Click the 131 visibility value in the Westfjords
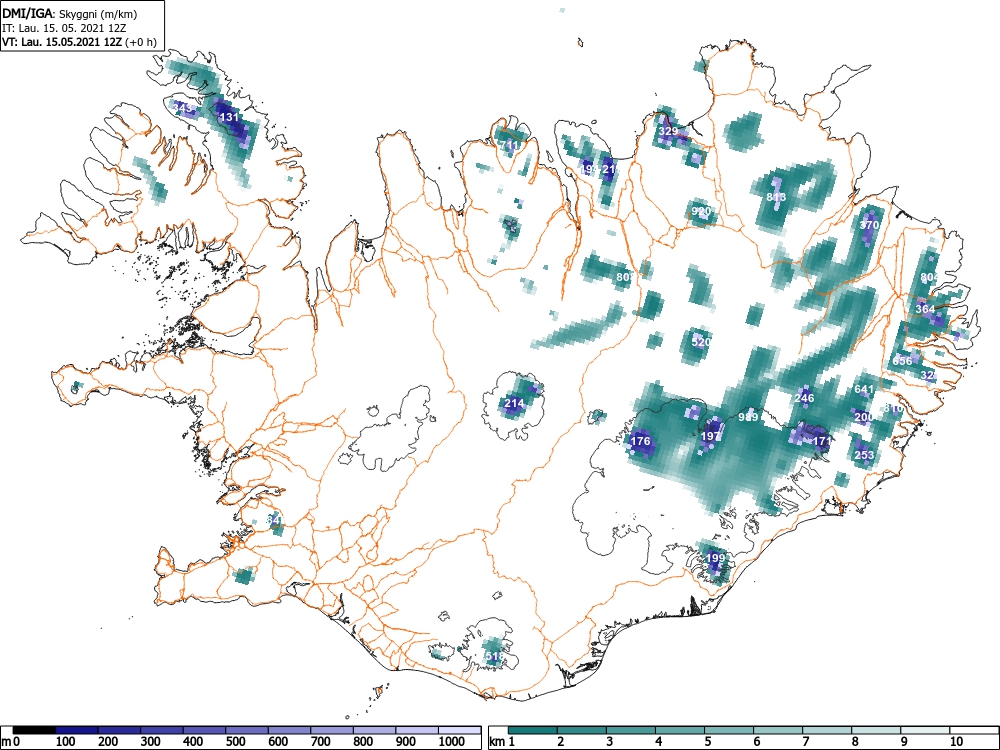The width and height of the screenshot is (1000, 750). (x=228, y=117)
